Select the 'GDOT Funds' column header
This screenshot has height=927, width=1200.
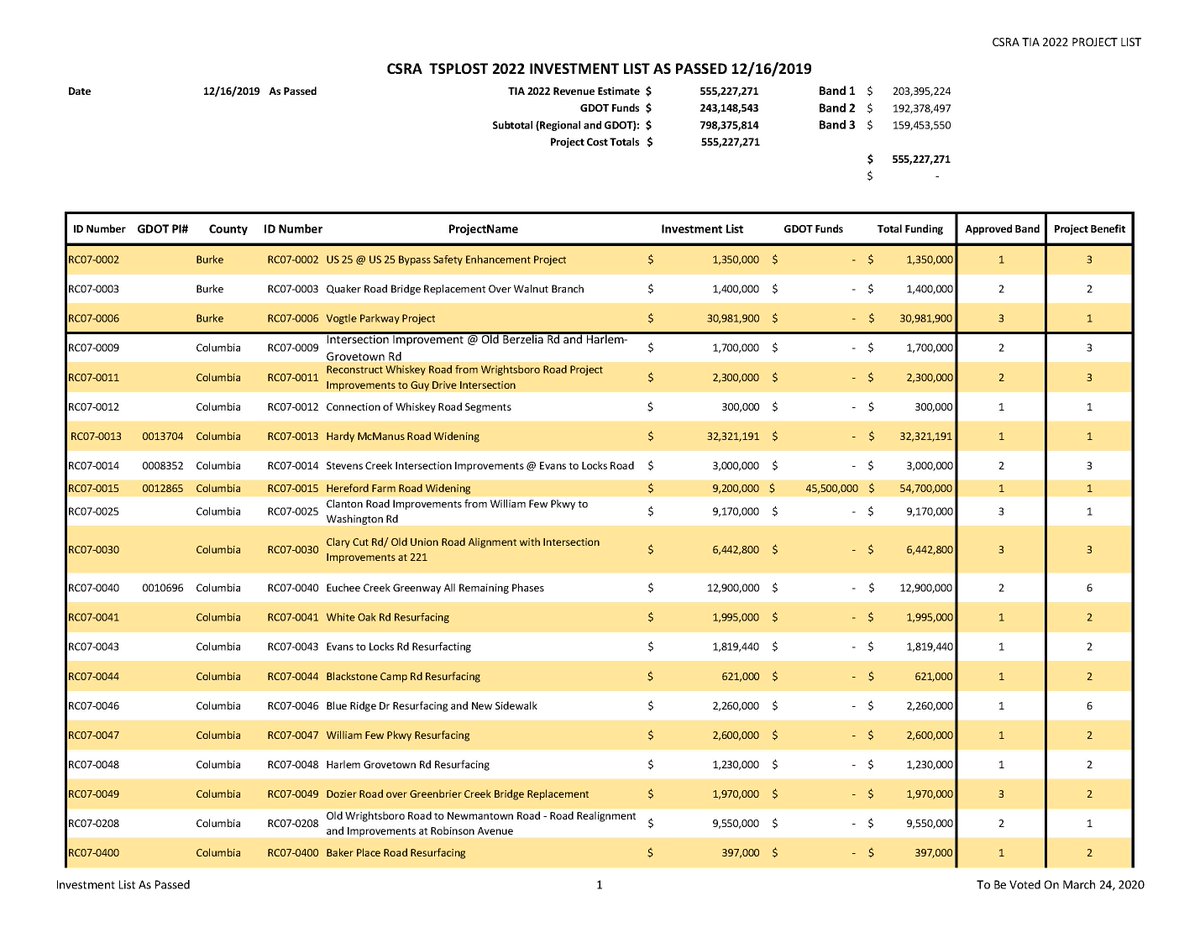click(x=813, y=229)
